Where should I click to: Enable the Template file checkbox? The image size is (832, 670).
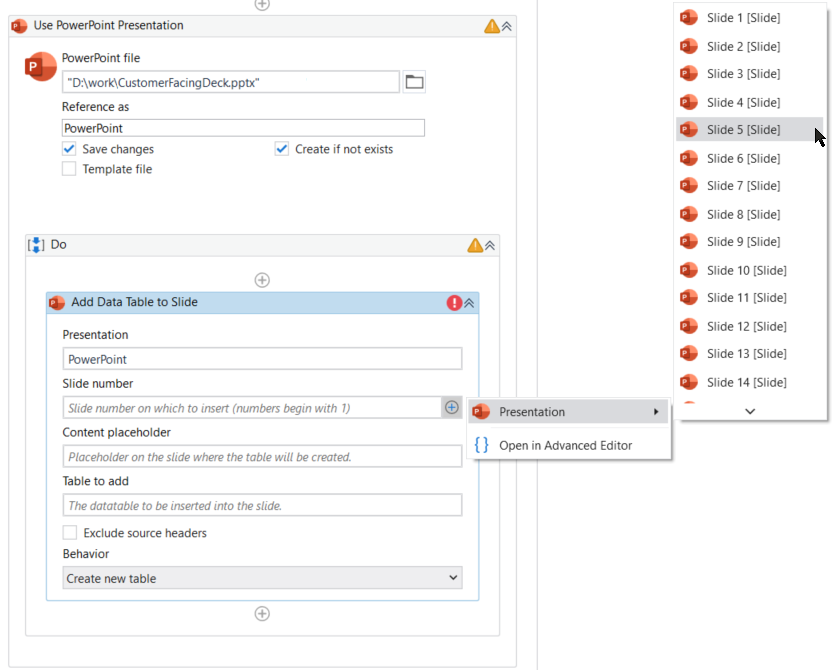tap(69, 169)
